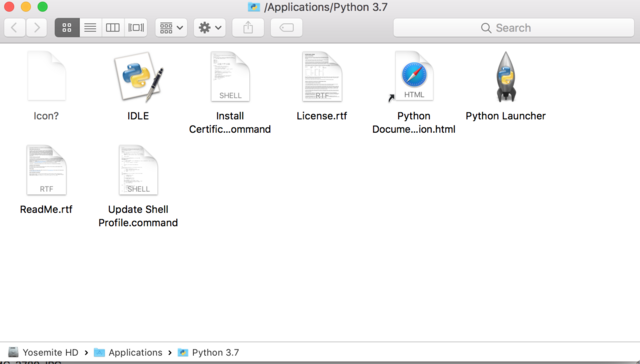Select the blank Icon? file
This screenshot has height=364, width=640.
click(x=46, y=76)
